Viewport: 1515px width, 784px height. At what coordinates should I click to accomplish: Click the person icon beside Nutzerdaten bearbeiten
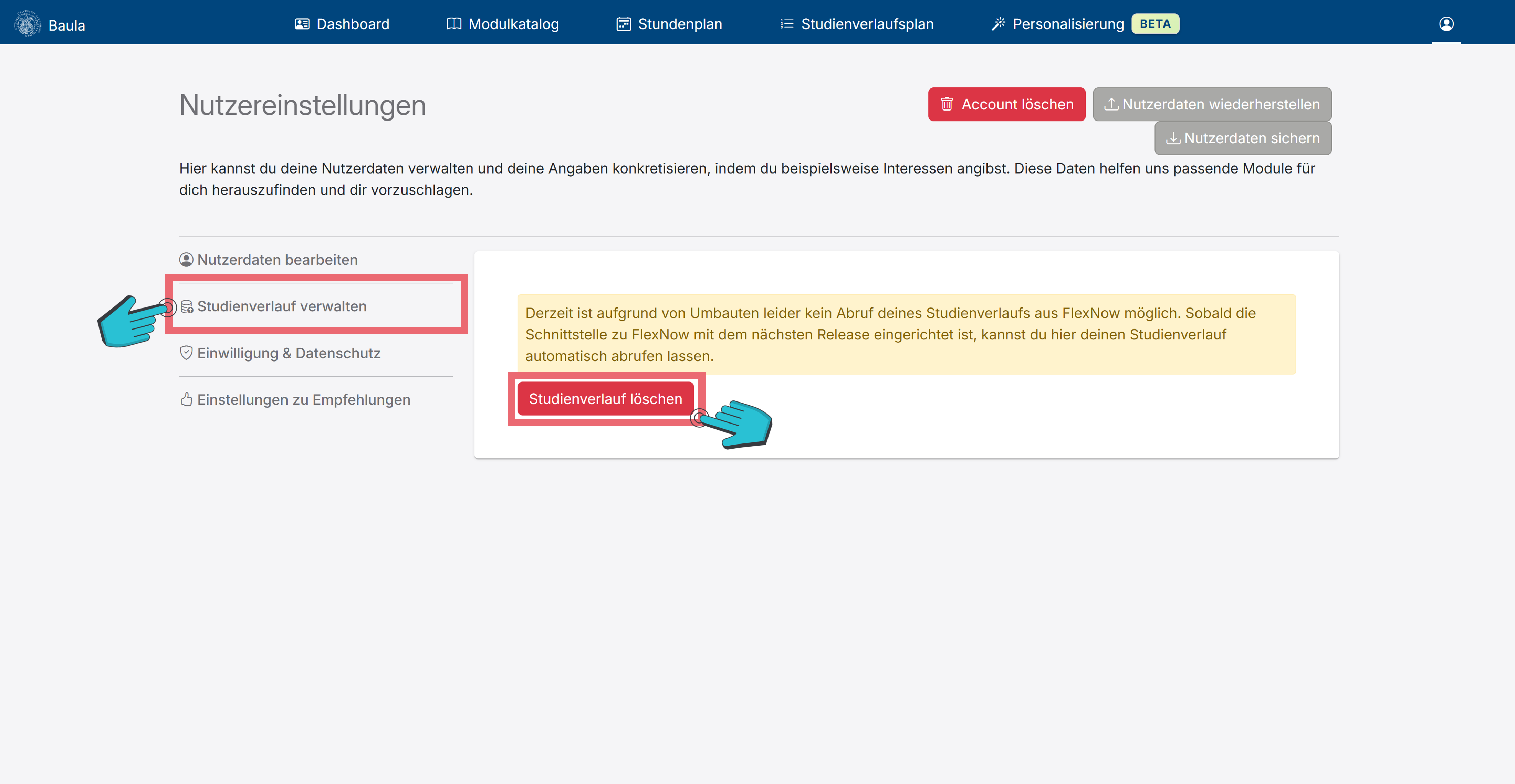[186, 259]
